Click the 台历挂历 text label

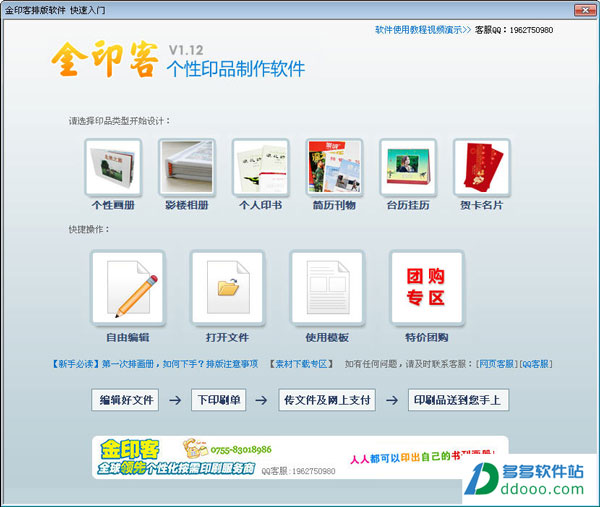point(408,205)
